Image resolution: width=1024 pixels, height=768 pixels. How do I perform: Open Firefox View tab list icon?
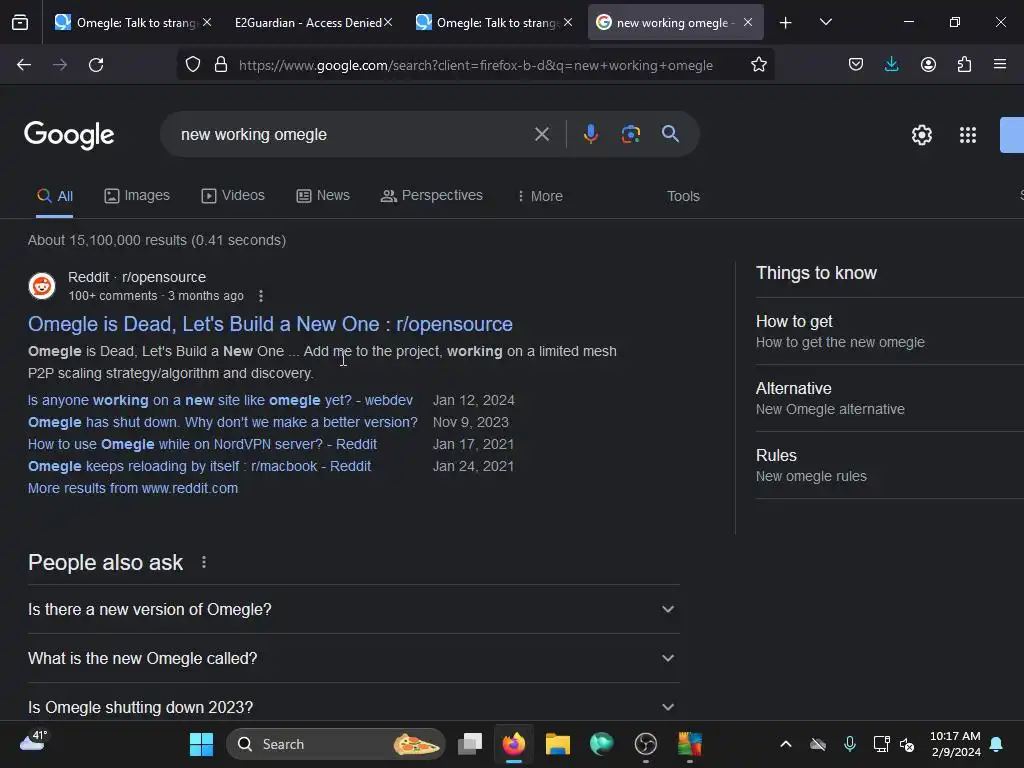tap(20, 23)
